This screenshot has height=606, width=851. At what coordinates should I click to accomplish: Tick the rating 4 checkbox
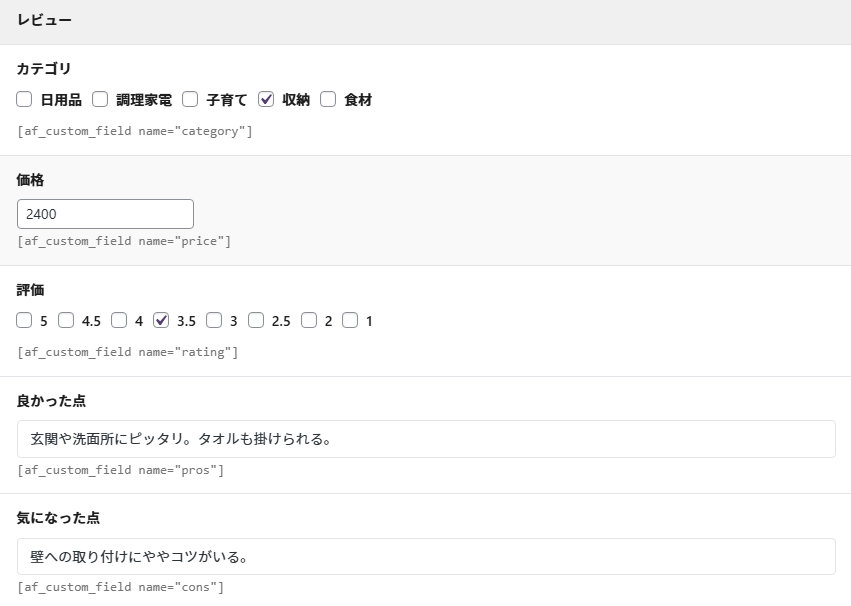(119, 321)
